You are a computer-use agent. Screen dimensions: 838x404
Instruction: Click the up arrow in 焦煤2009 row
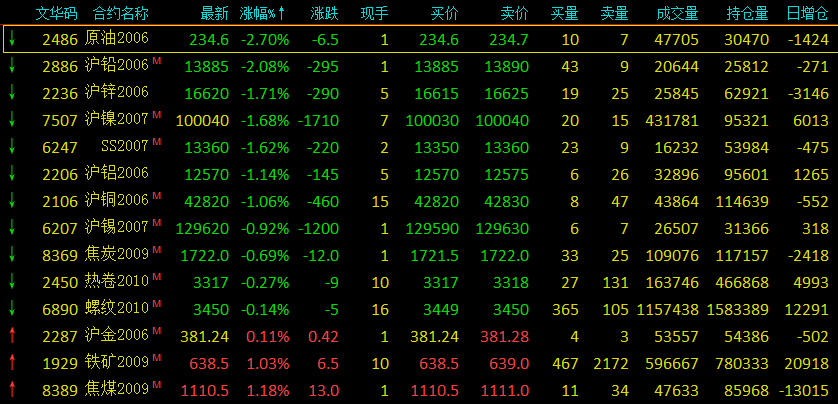[x=12, y=389]
